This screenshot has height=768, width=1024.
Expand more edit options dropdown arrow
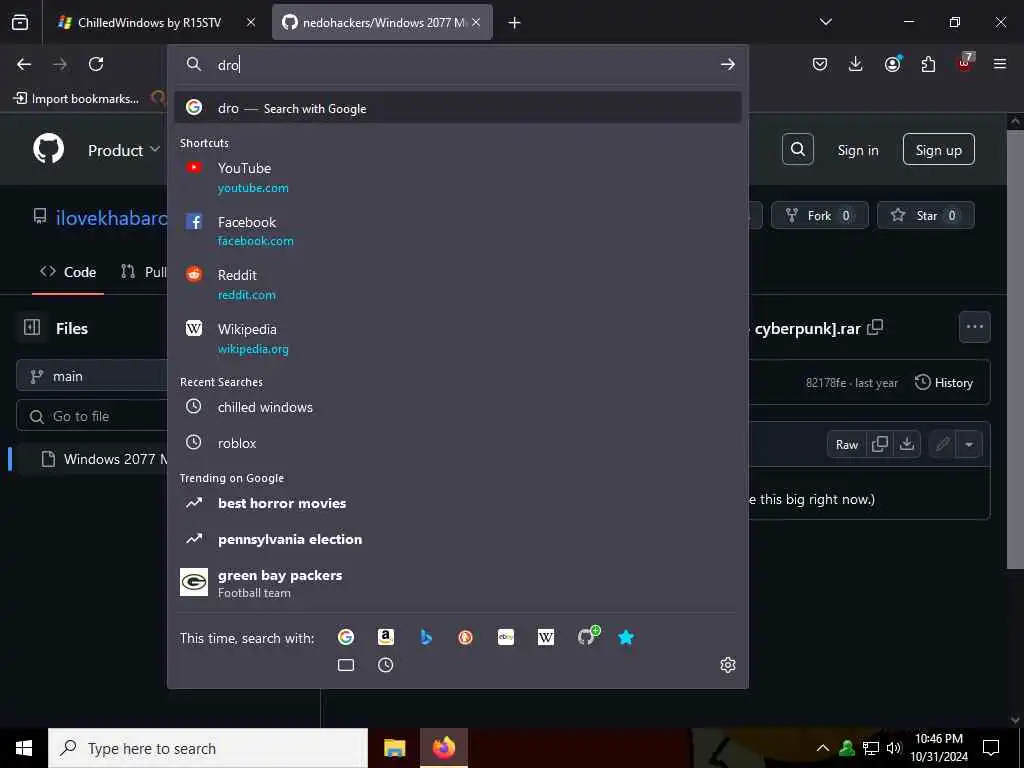[x=969, y=445]
